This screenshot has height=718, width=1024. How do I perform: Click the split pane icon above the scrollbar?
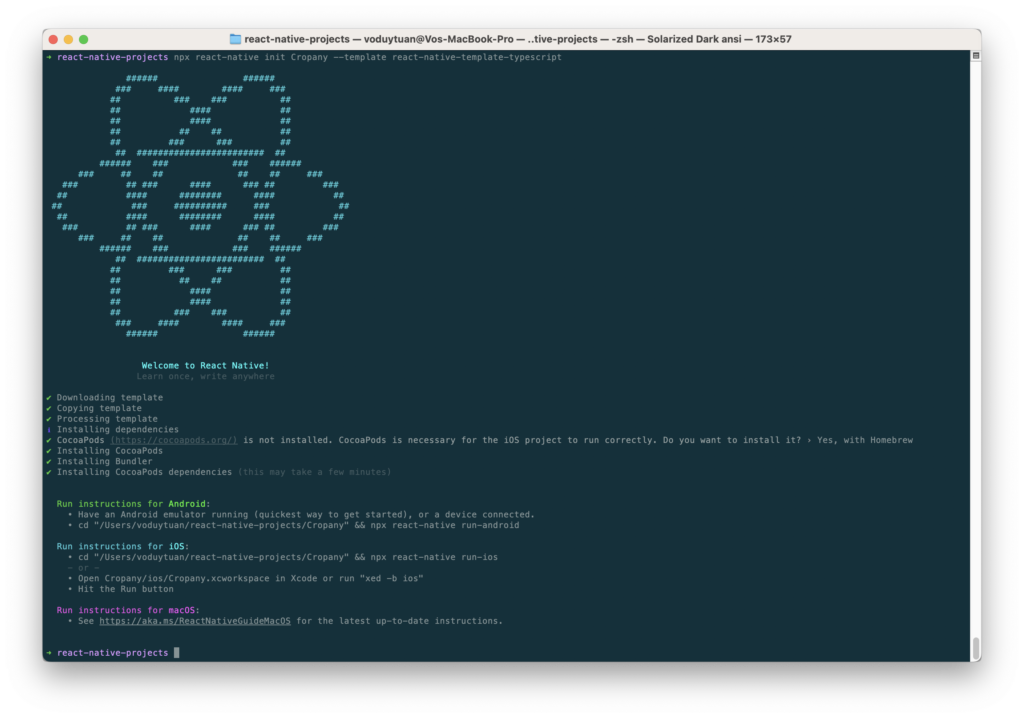[x=976, y=56]
